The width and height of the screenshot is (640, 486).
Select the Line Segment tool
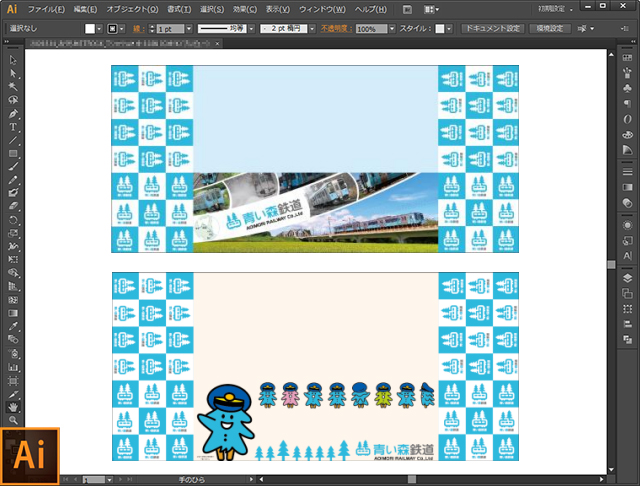[13, 140]
